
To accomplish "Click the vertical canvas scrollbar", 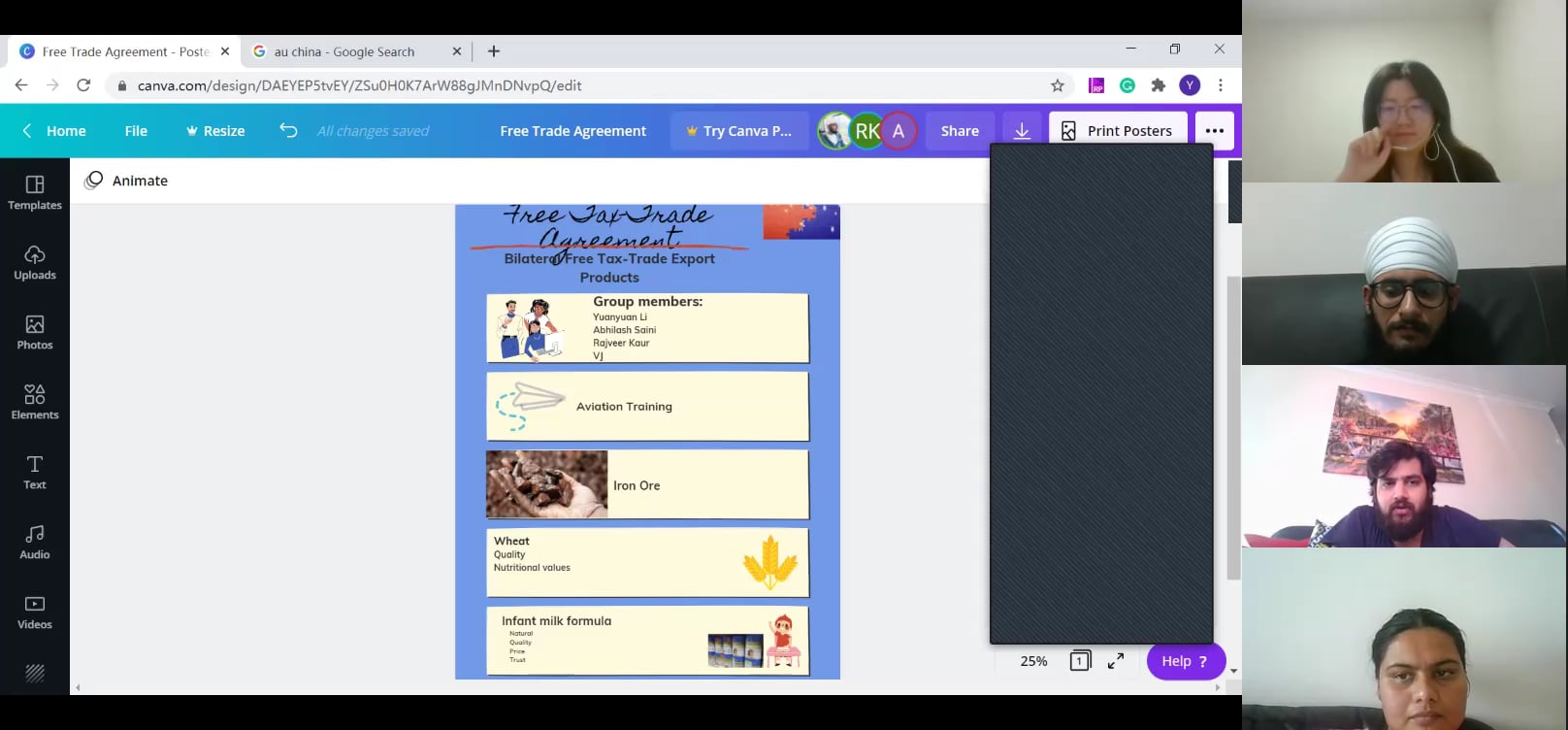I will point(1233,427).
